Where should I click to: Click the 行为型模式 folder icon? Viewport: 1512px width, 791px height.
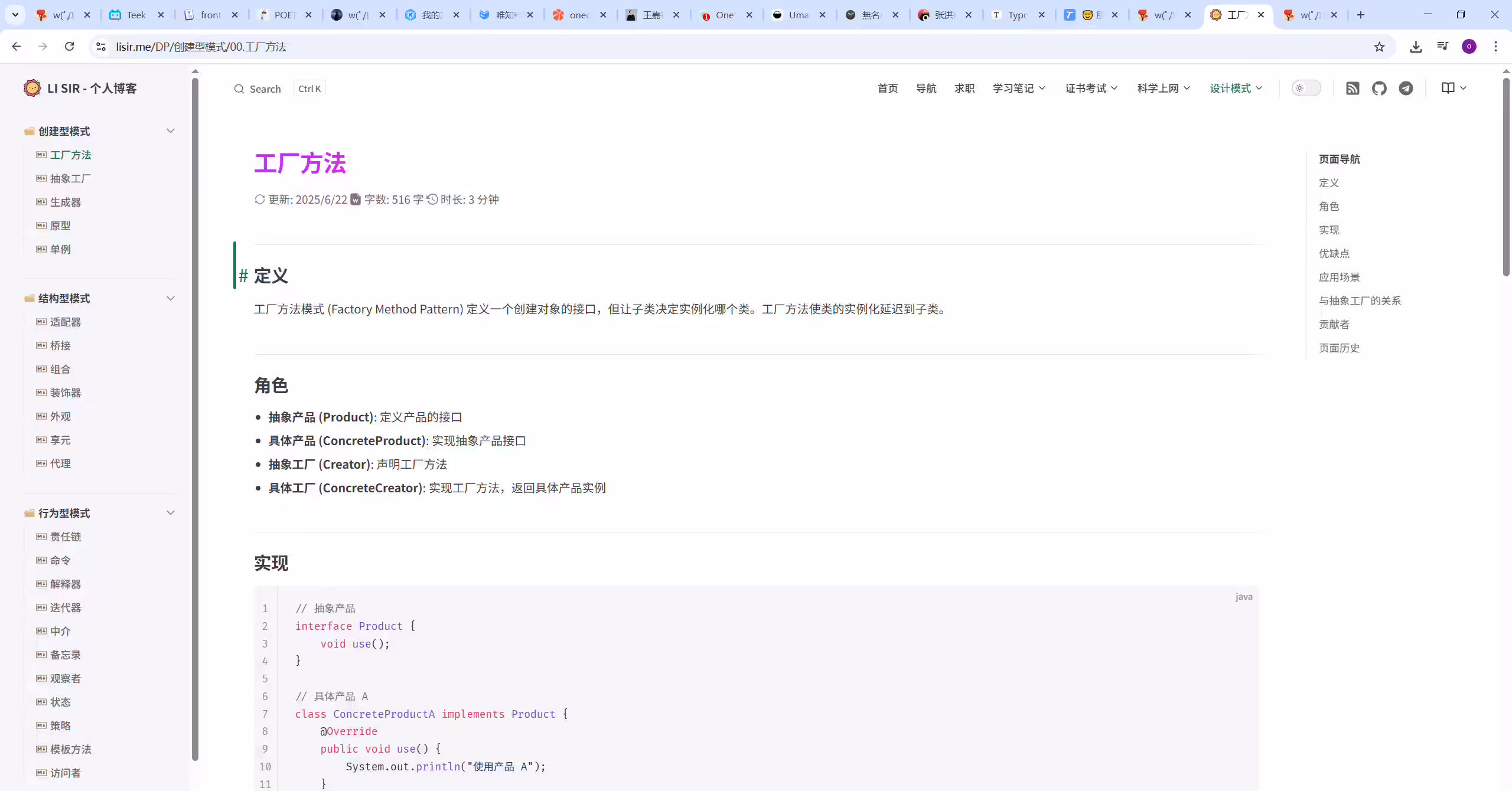point(29,513)
